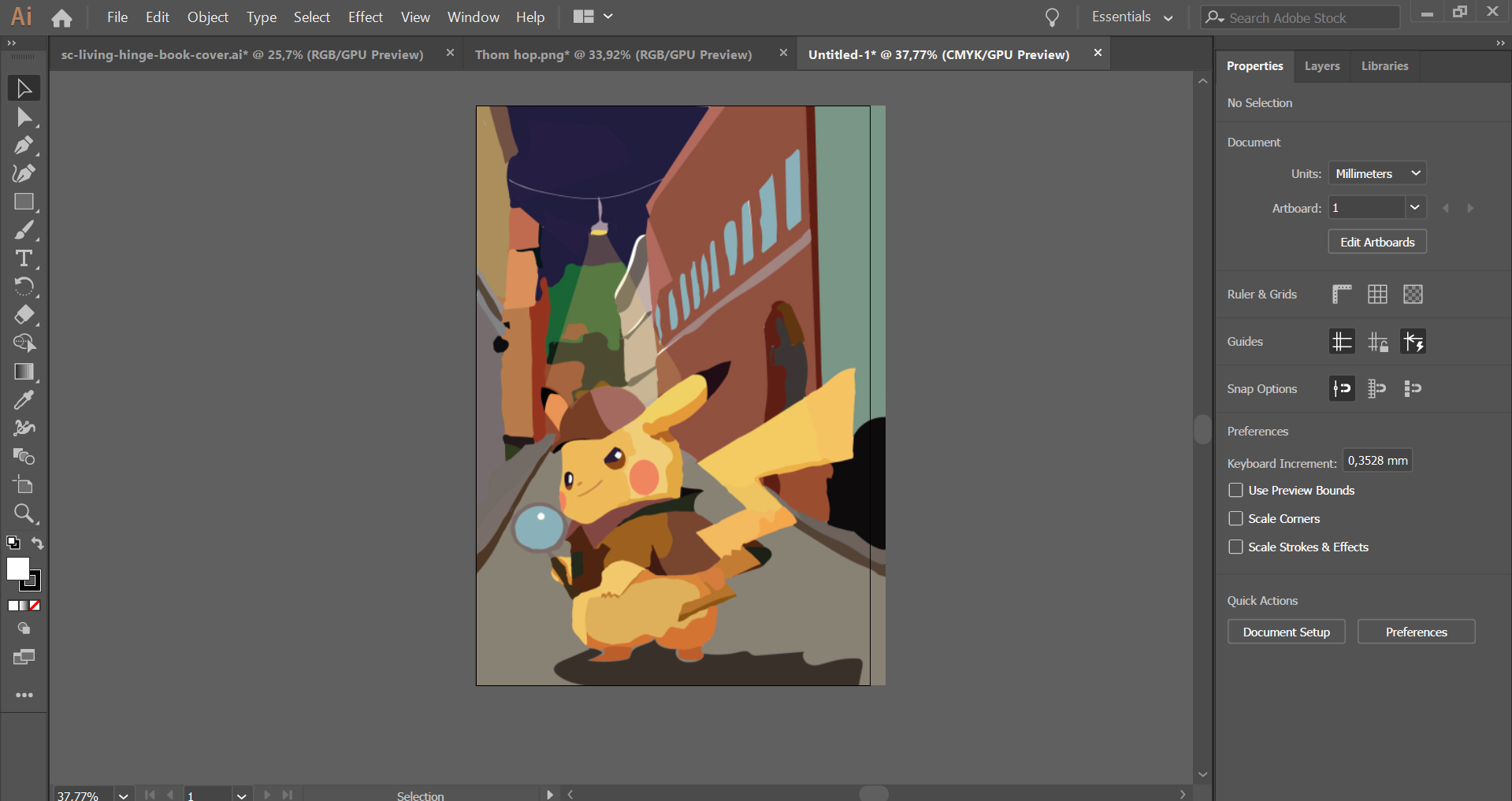Click the Edit Artboards button
Viewport: 1512px width, 801px height.
point(1376,243)
